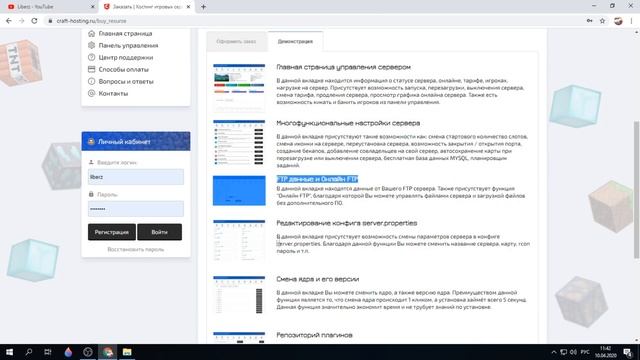Screen dimensions: 640x360
Task: Go back in browser history
Action: click(9, 20)
